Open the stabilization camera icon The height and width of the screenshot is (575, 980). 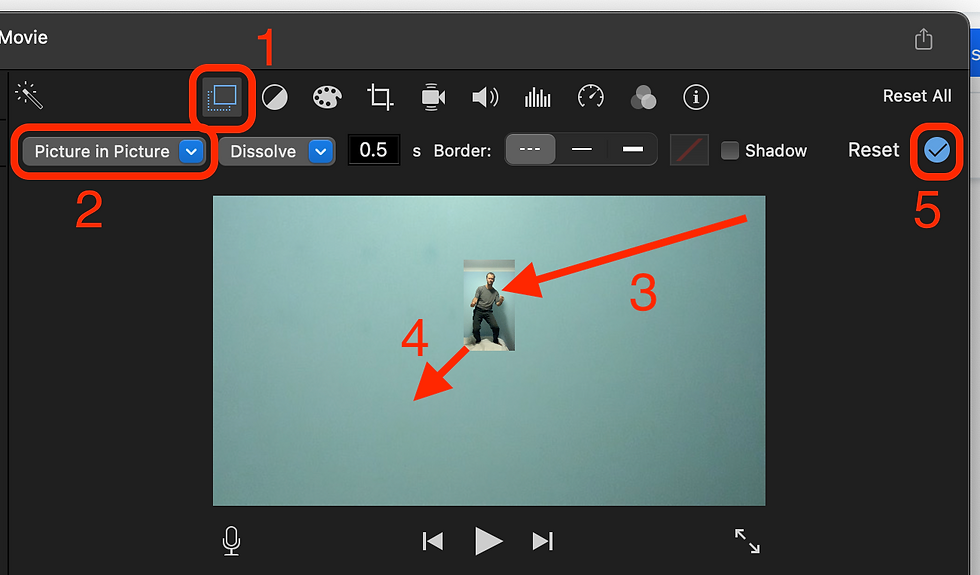coord(432,97)
